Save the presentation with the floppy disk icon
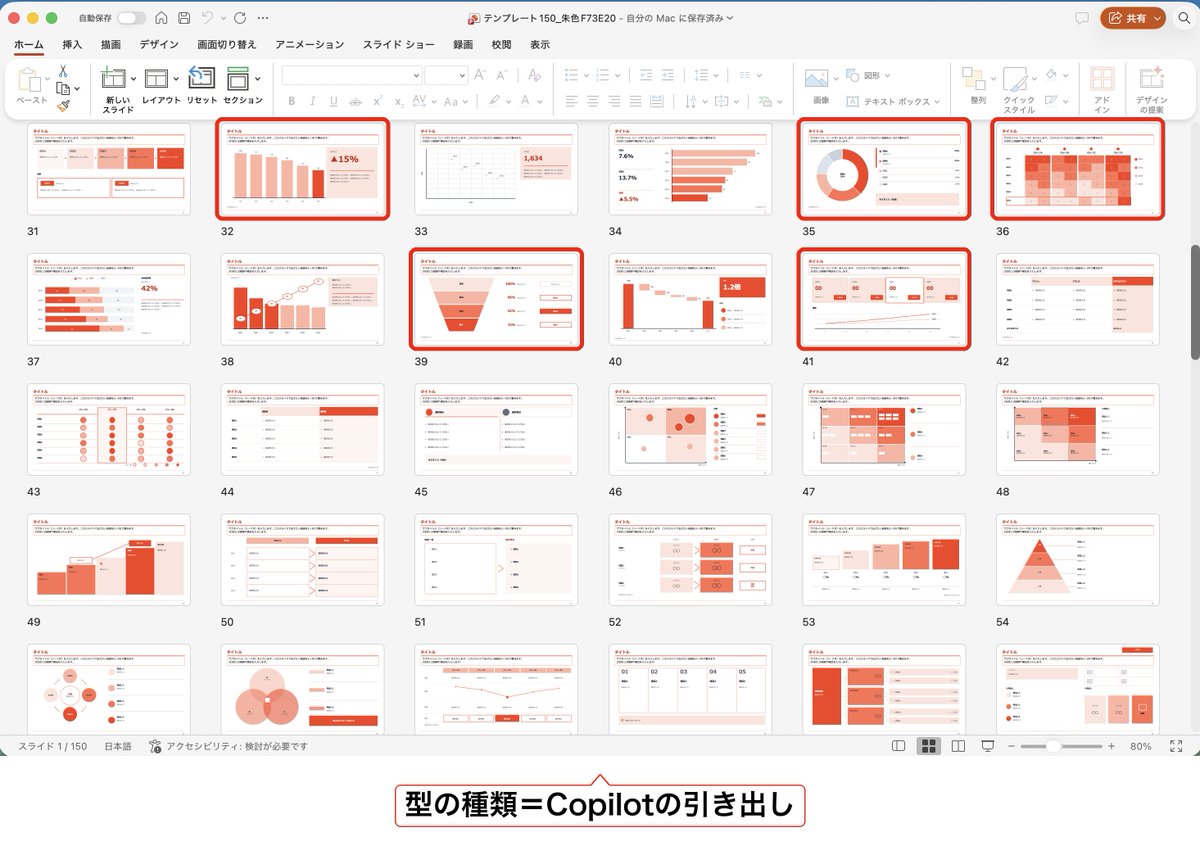Image resolution: width=1200 pixels, height=846 pixels. (x=184, y=18)
